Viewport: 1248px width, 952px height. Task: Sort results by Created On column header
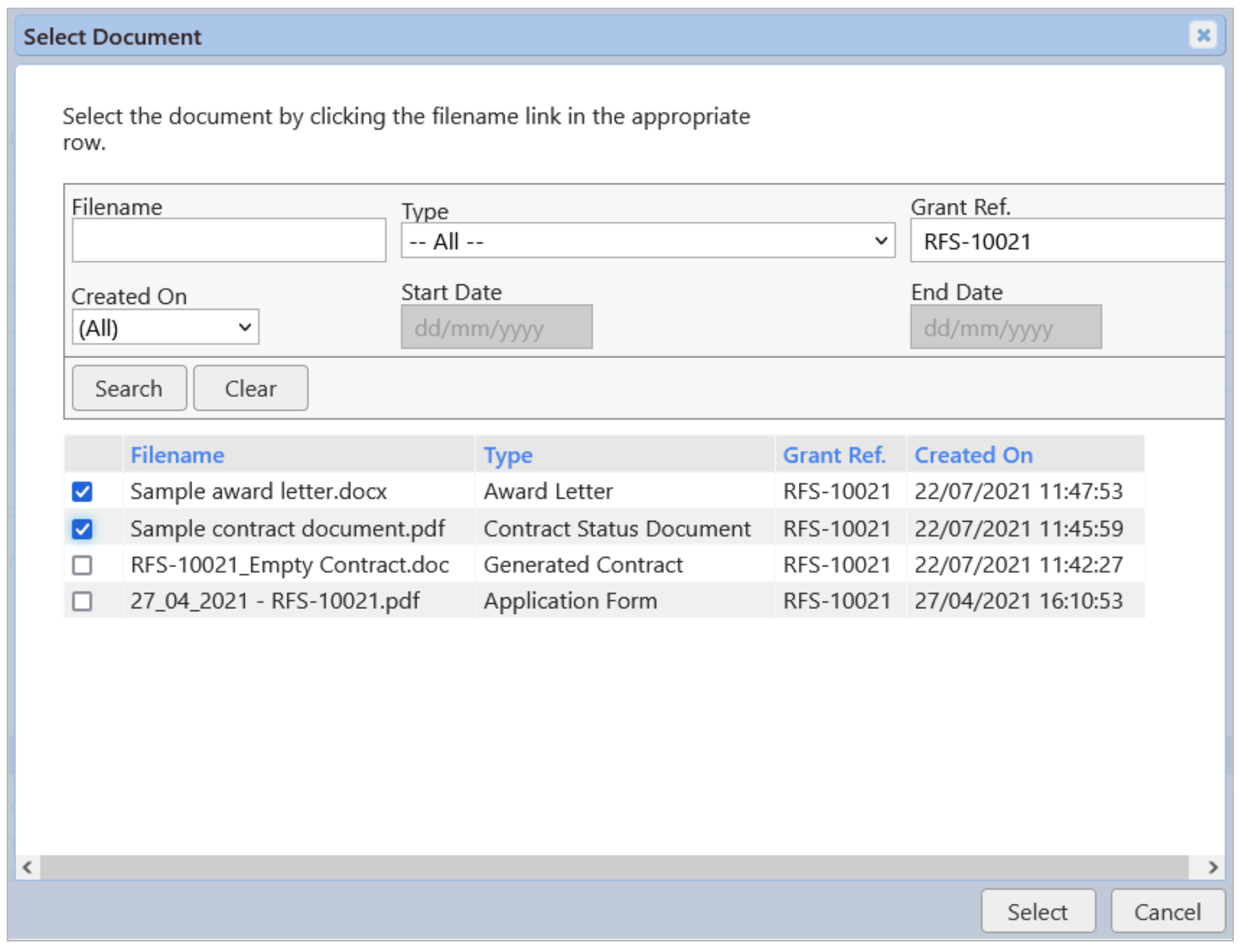973,455
